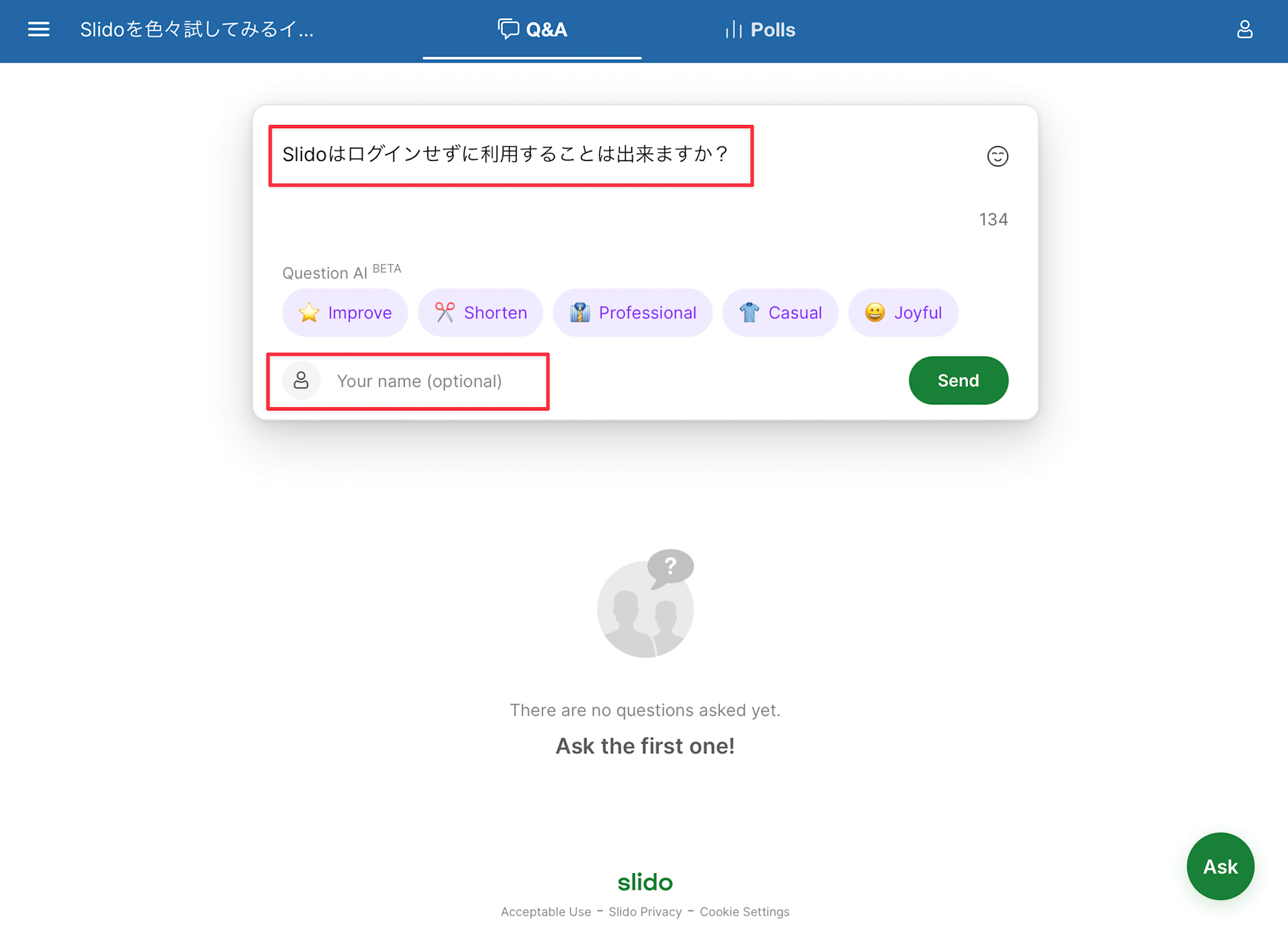Click the character count indicator 134
The image size is (1288, 933).
pos(993,219)
